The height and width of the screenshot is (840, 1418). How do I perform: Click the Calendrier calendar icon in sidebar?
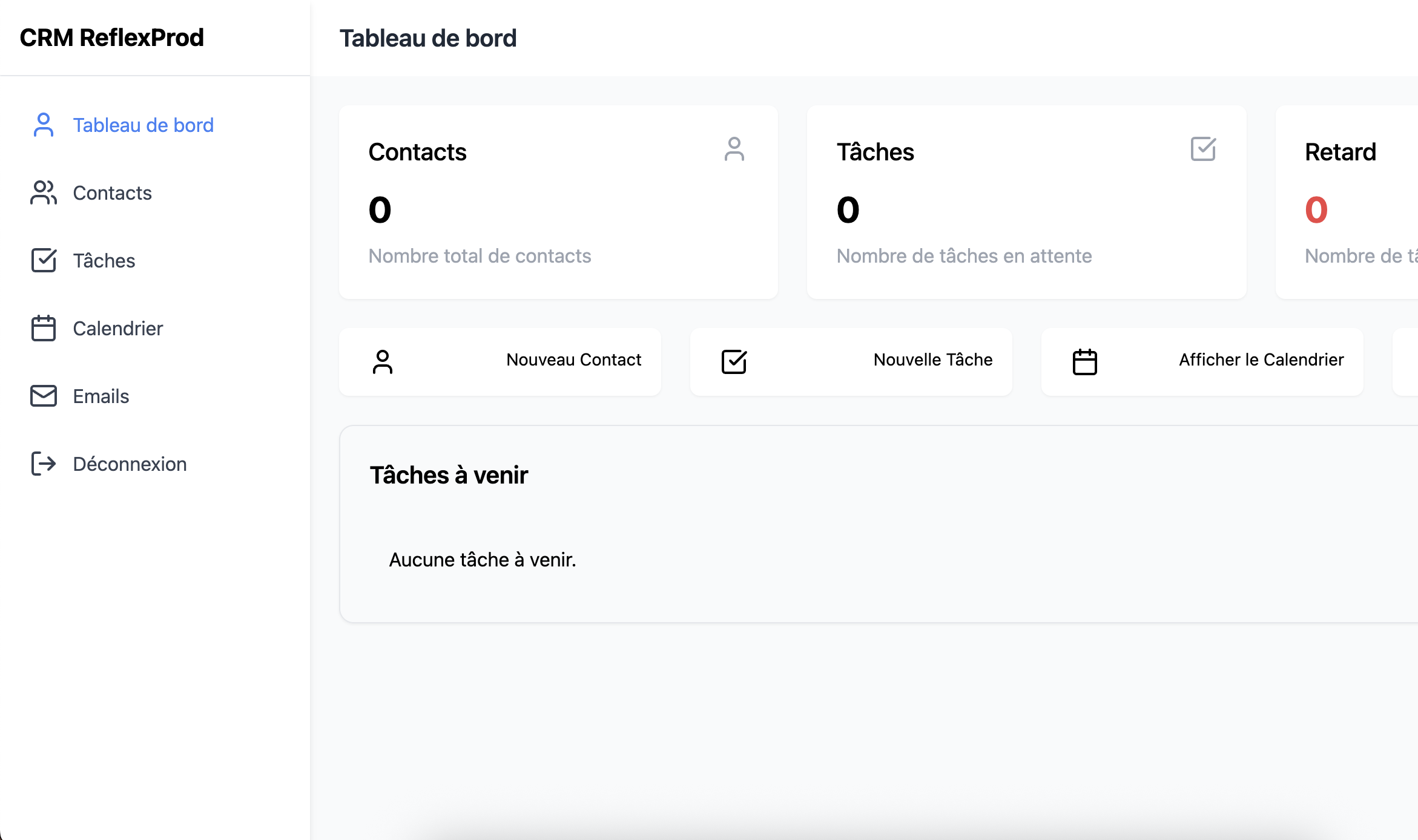(44, 328)
